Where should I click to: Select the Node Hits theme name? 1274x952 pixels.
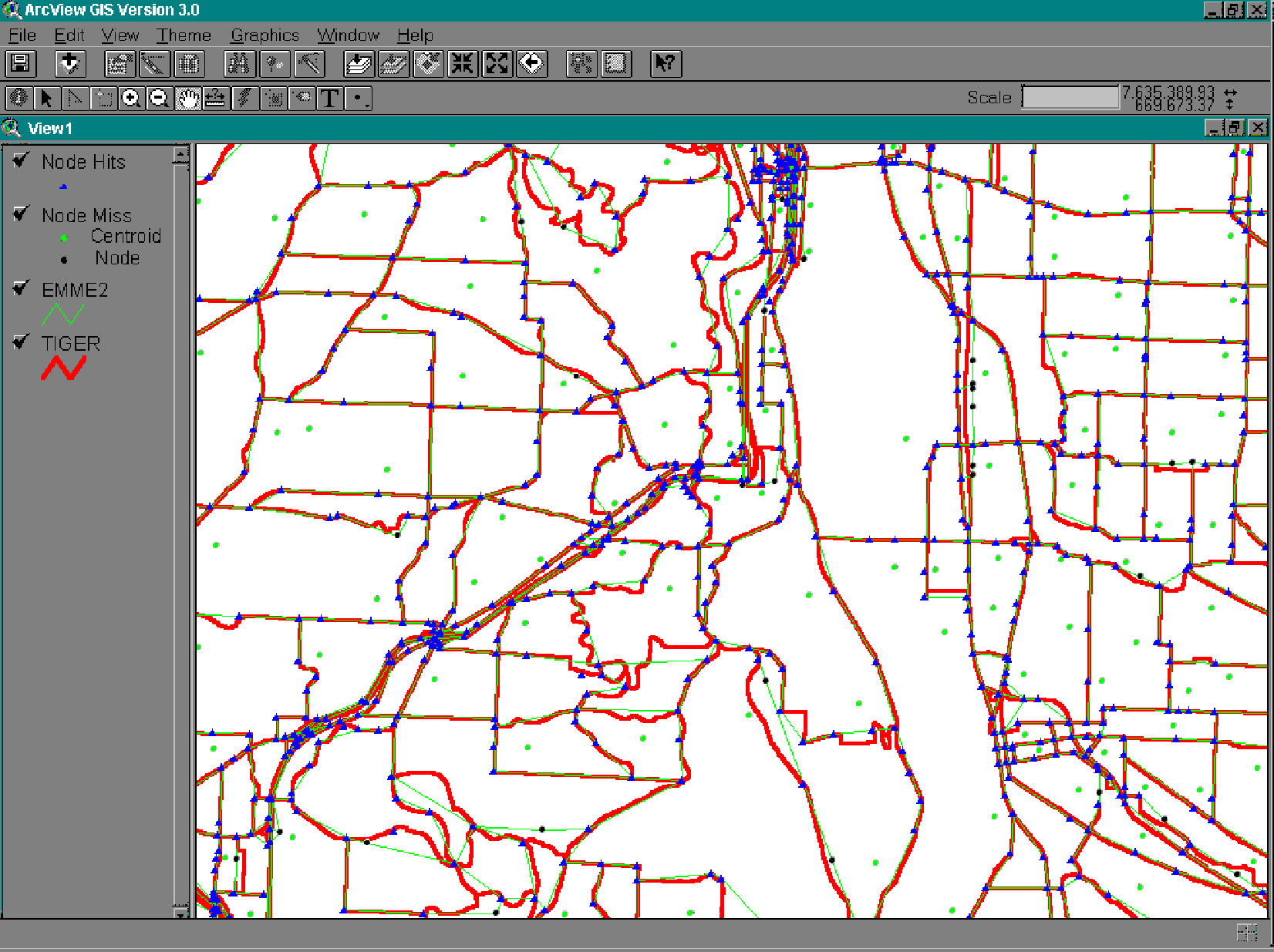(83, 162)
